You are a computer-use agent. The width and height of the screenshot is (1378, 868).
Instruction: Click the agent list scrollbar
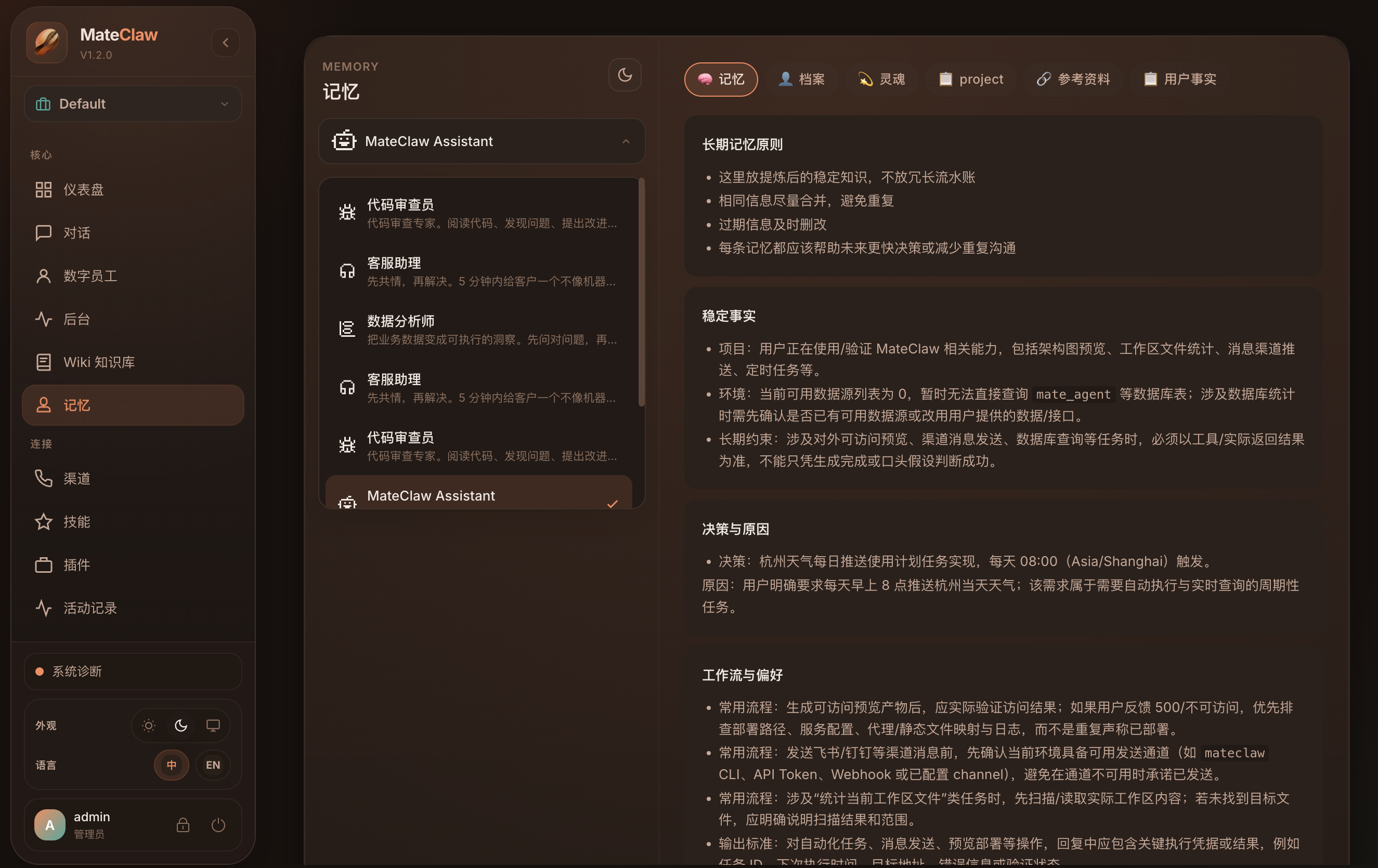pyautogui.click(x=642, y=292)
